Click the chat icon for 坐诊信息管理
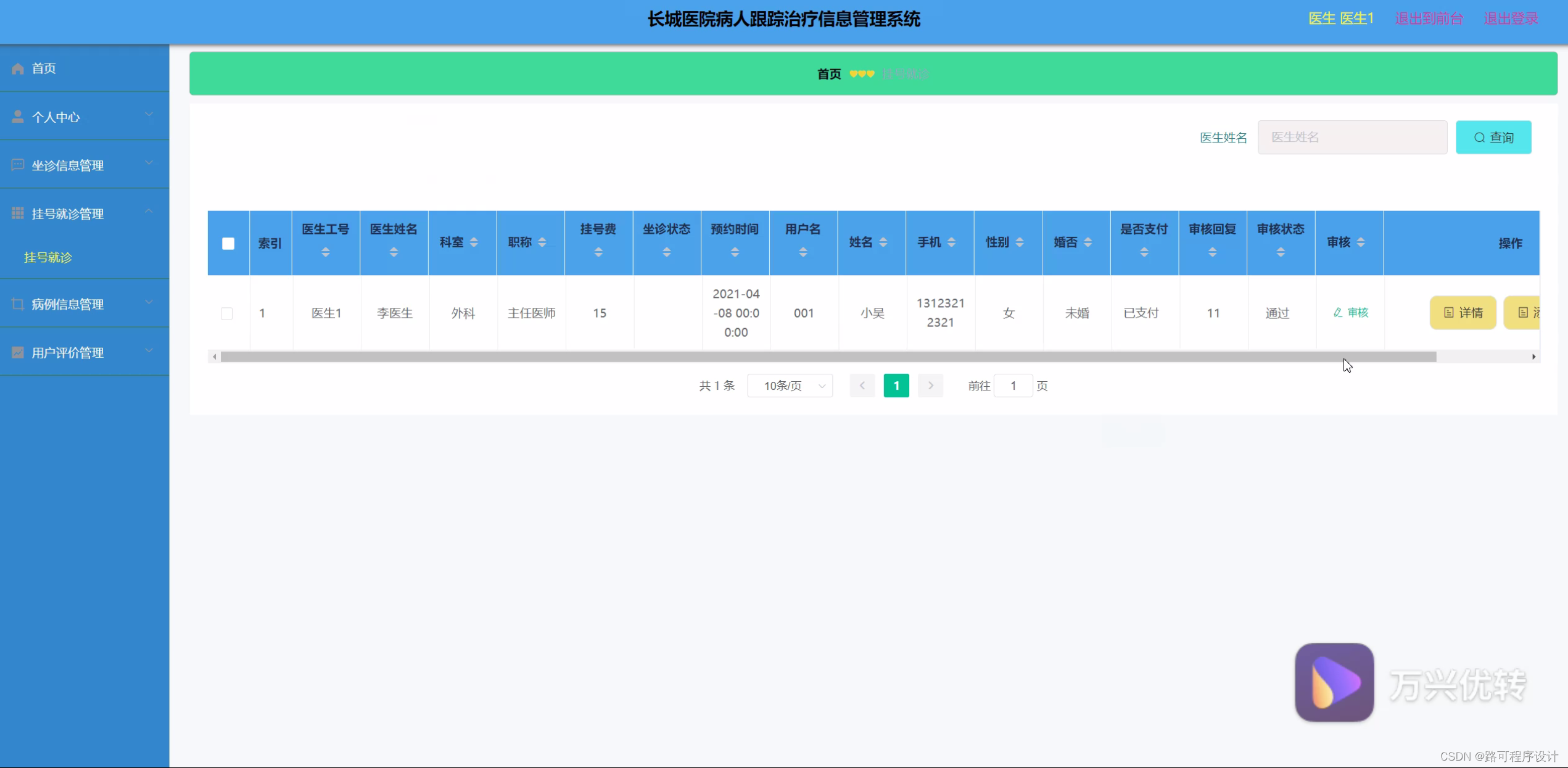The width and height of the screenshot is (1568, 768). (x=18, y=165)
